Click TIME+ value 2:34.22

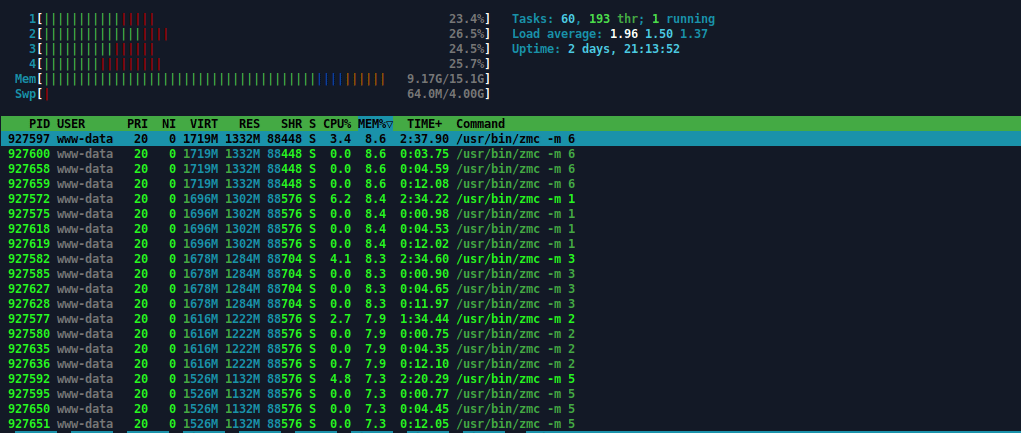coord(425,199)
